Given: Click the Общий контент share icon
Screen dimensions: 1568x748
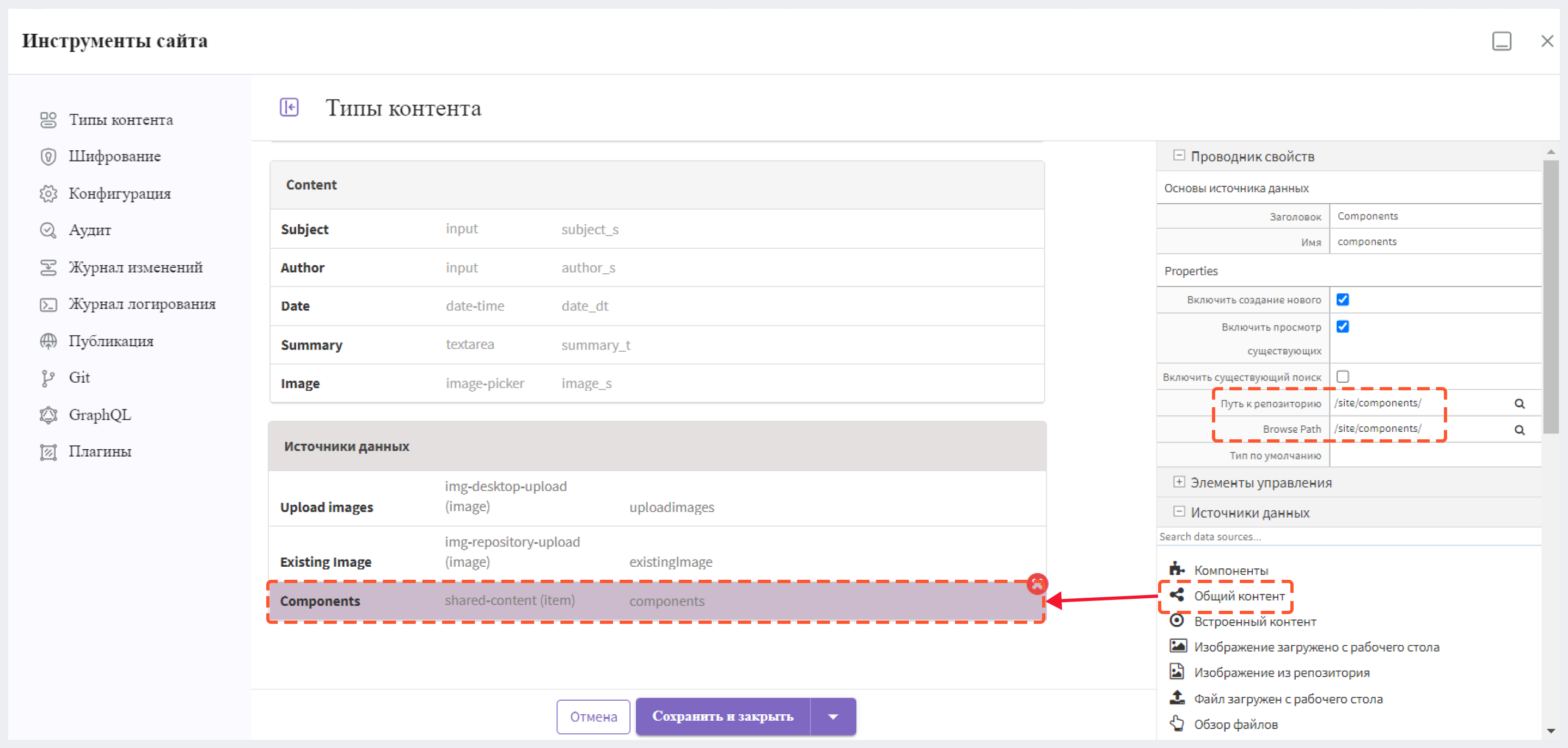Looking at the screenshot, I should tap(1177, 594).
